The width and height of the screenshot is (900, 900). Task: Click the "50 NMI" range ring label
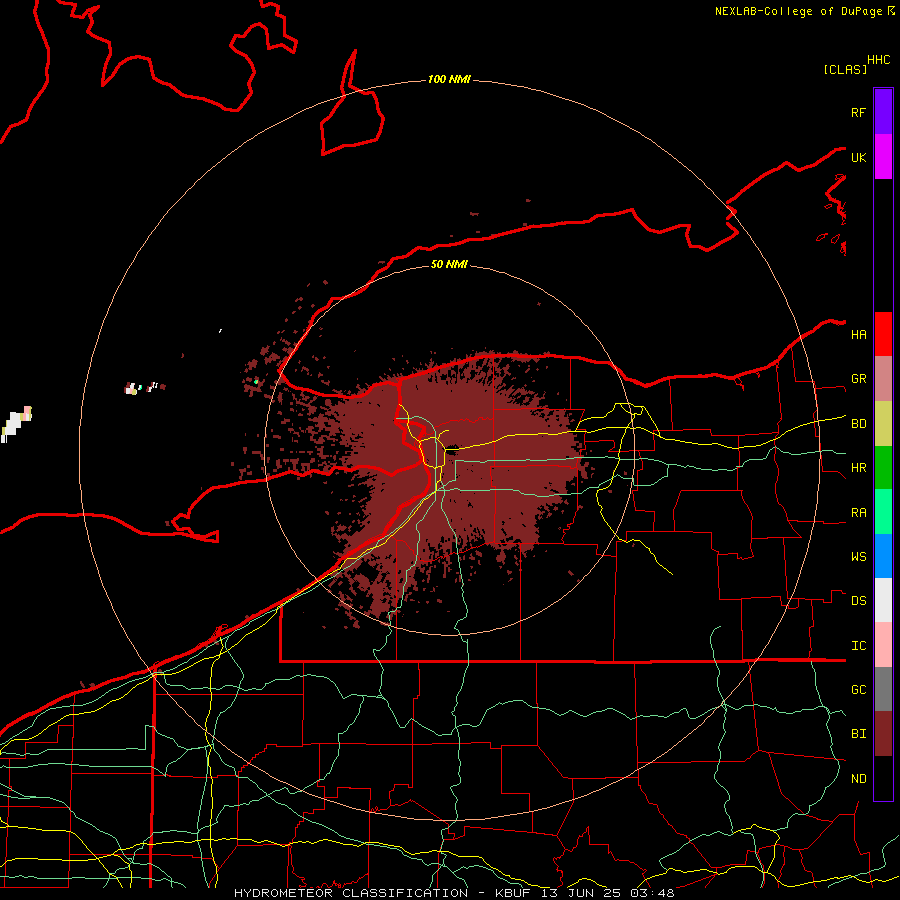[449, 264]
